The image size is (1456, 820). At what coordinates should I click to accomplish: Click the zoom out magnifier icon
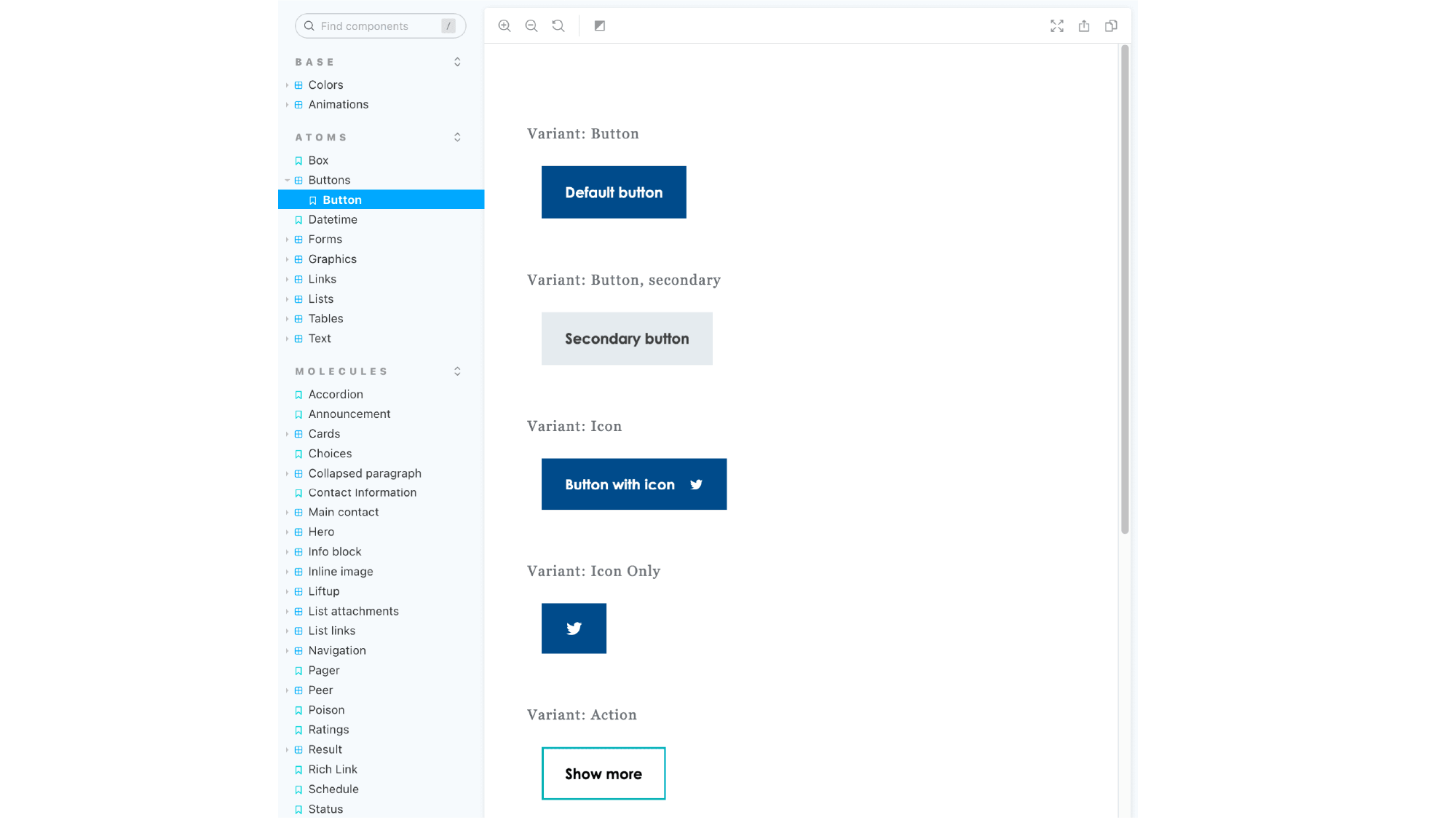[x=531, y=26]
